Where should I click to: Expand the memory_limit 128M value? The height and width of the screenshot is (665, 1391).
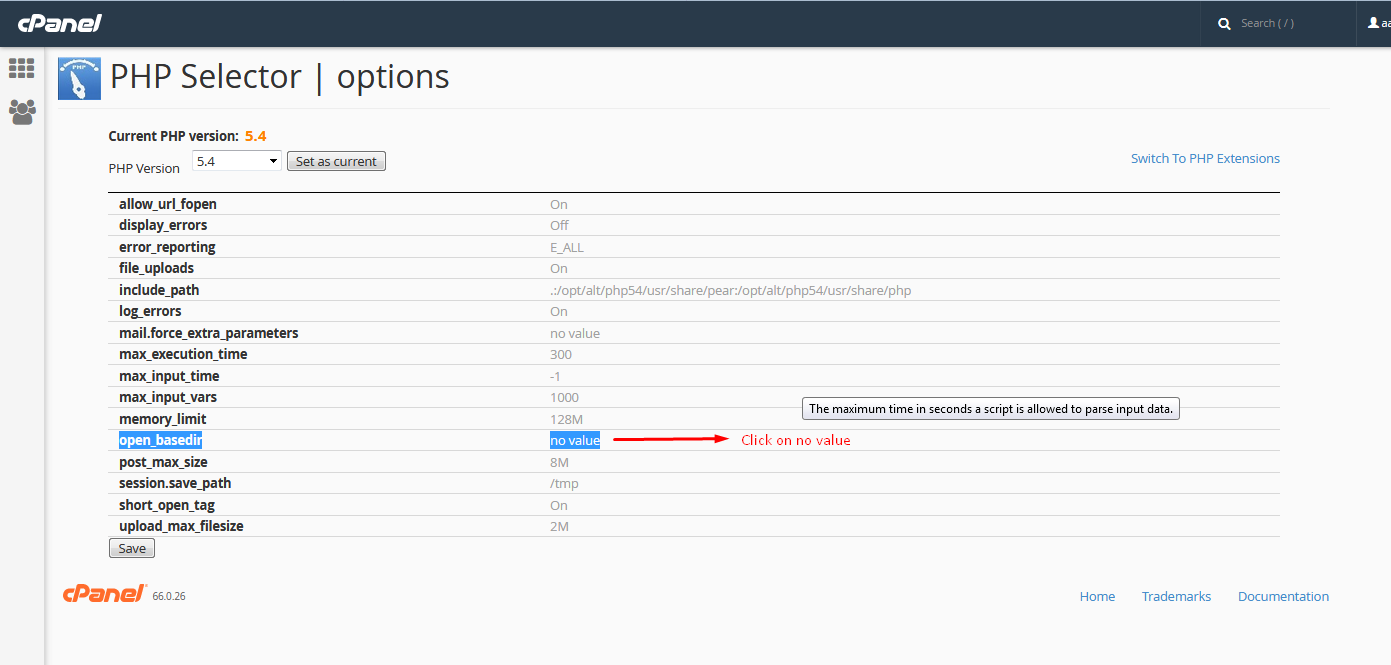564,419
